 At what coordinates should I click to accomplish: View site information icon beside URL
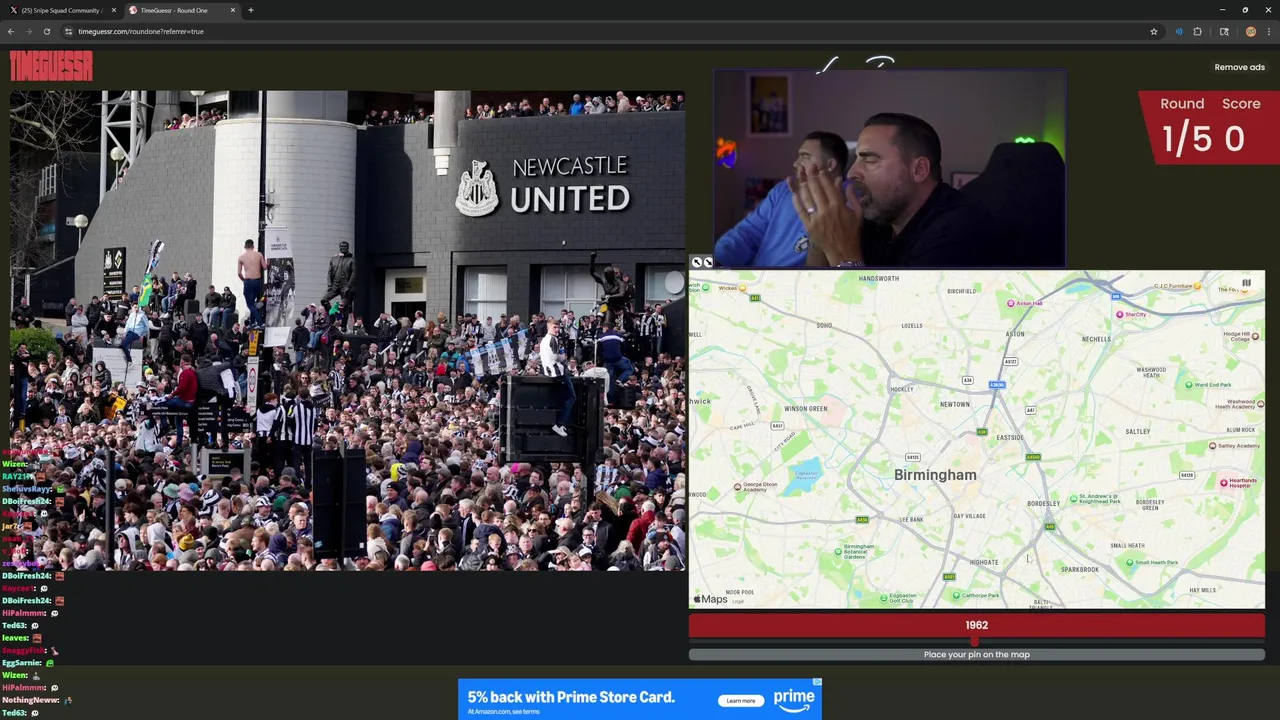(68, 31)
